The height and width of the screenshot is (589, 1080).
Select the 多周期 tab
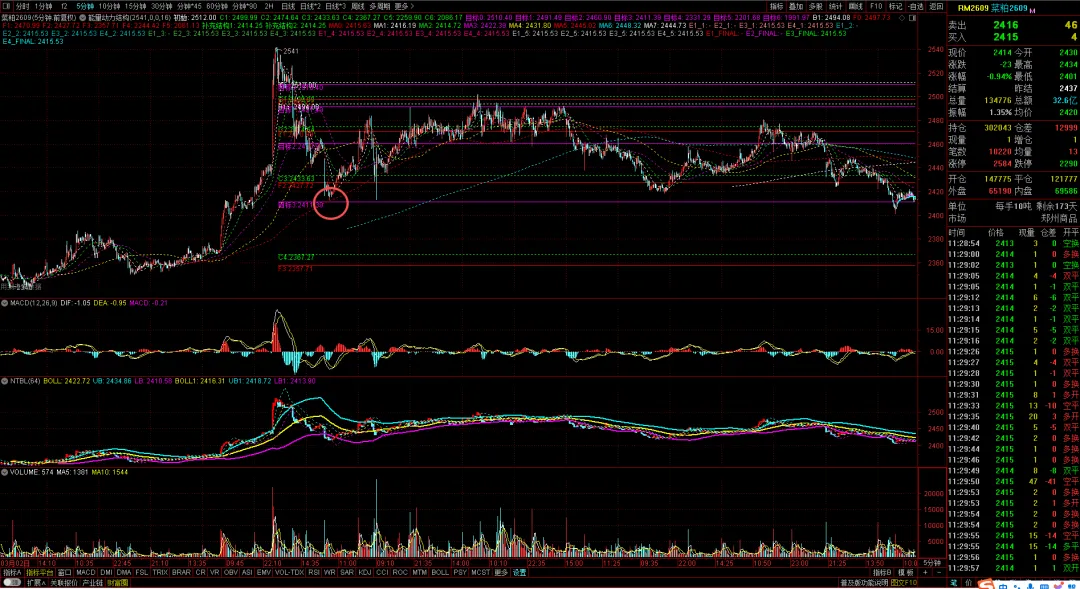(x=380, y=6)
